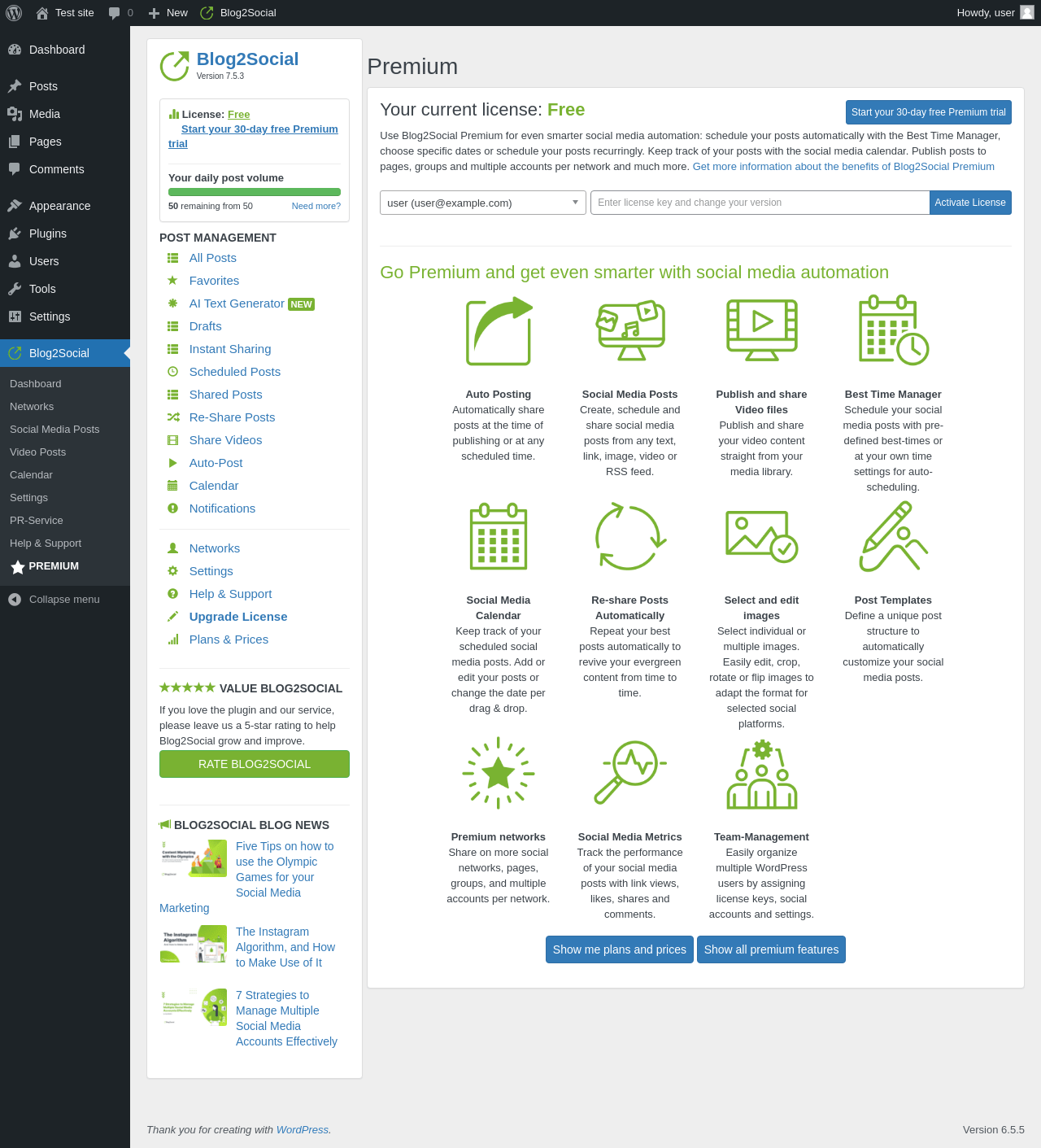Image resolution: width=1041 pixels, height=1148 pixels.
Task: Open Help & Support in the Blog2Social panel
Action: [230, 594]
